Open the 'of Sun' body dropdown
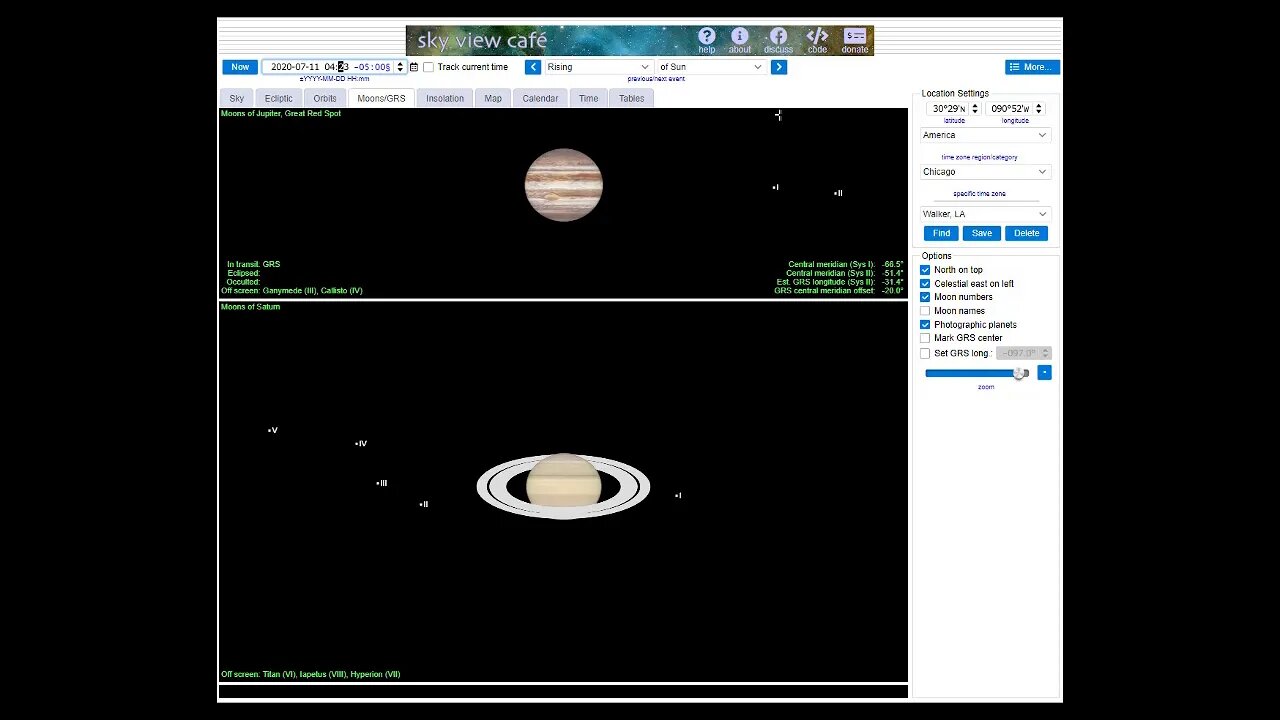 coord(711,67)
